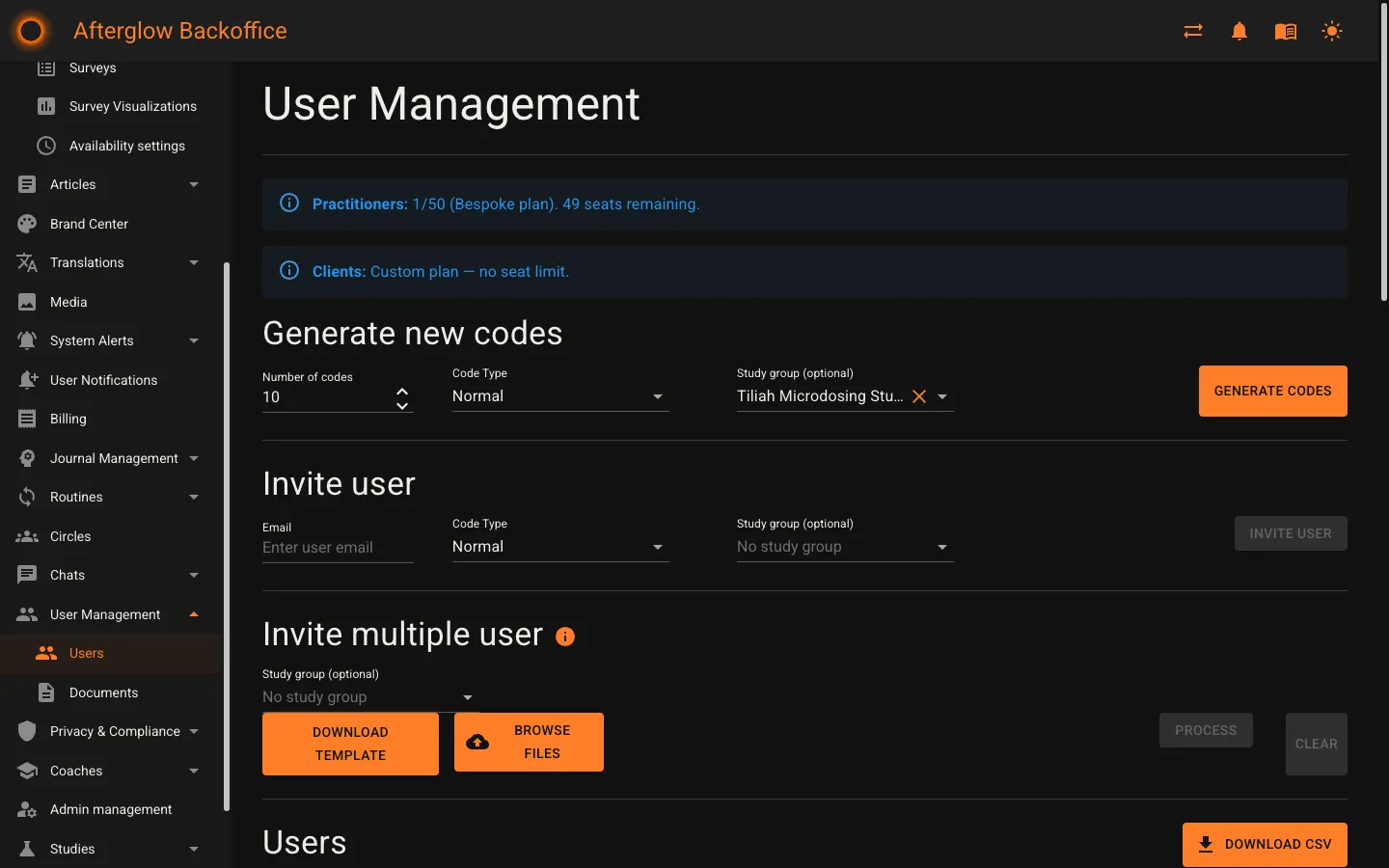
Task: Click the Clear button
Action: 1316,744
